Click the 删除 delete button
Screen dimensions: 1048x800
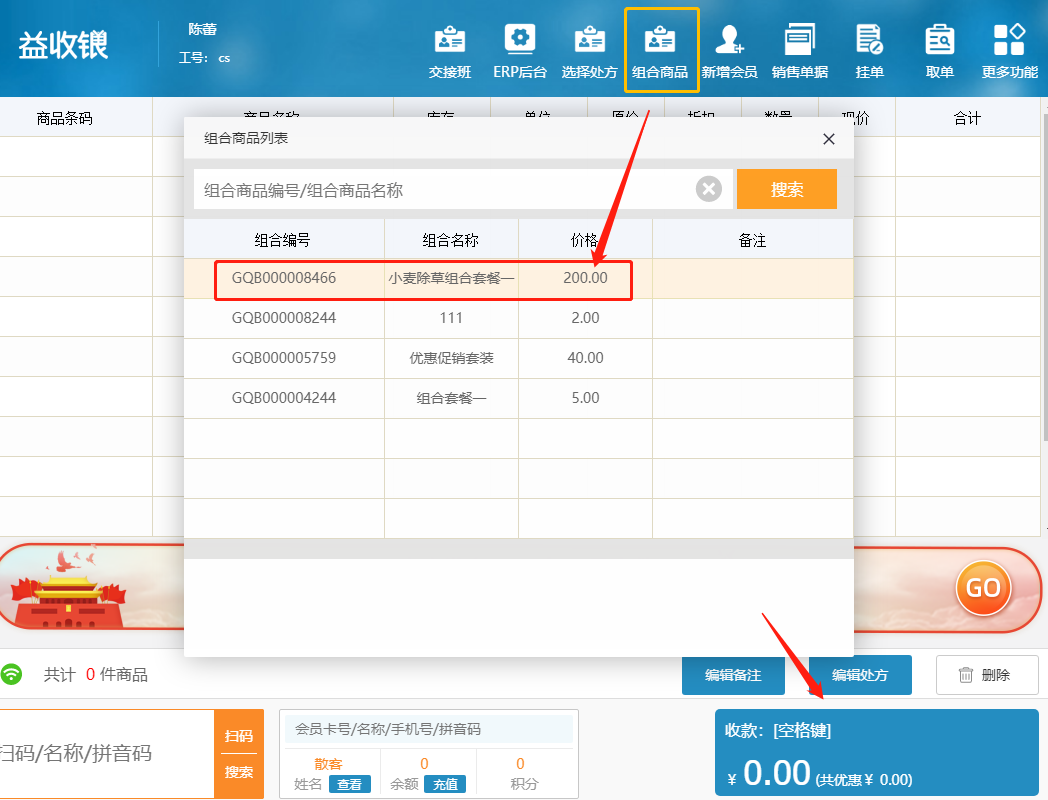click(x=986, y=675)
